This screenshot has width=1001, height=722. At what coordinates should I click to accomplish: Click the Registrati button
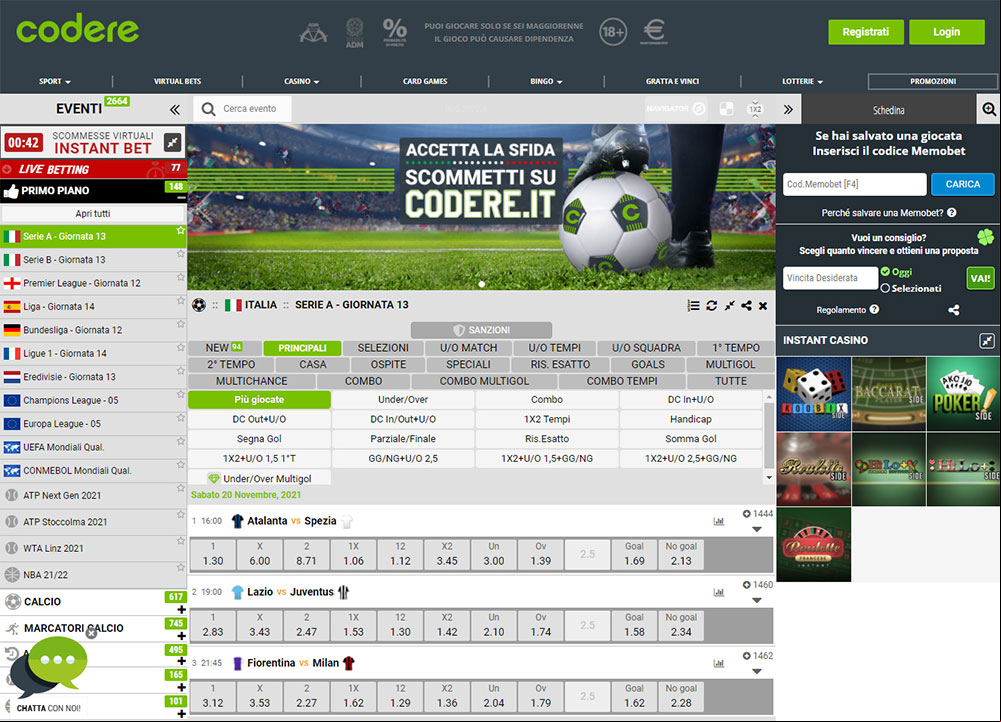(866, 32)
